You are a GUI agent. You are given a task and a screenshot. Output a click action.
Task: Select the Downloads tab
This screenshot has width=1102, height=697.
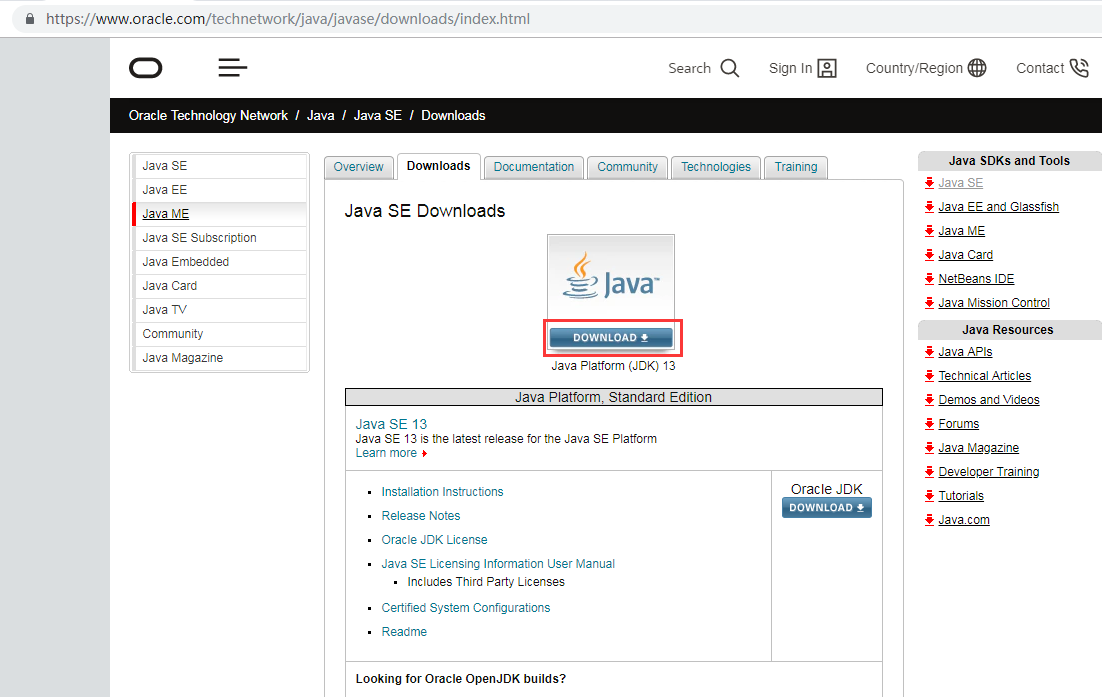pos(439,167)
